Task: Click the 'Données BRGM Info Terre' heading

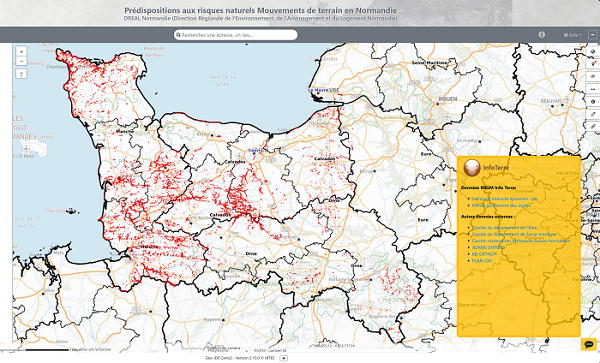Action: click(488, 188)
